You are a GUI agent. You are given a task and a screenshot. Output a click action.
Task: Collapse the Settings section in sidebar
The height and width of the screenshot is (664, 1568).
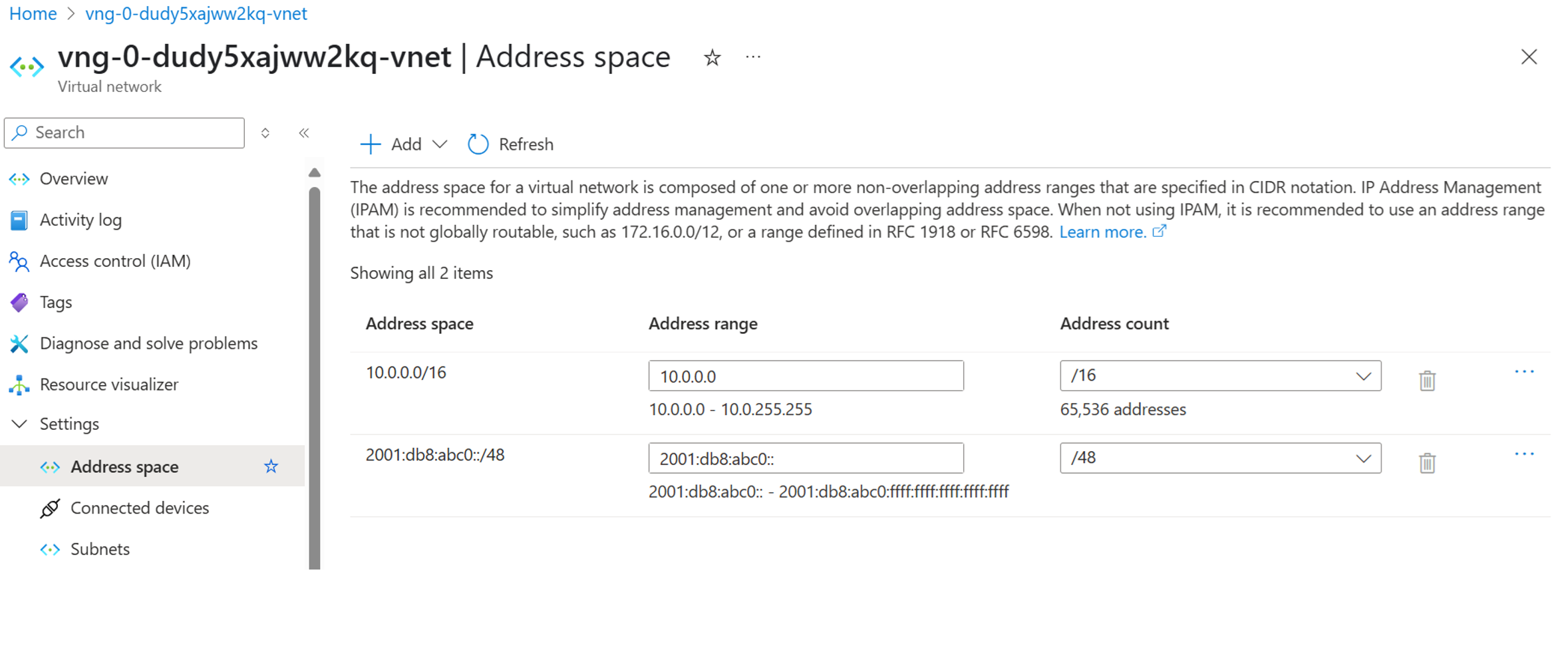point(20,424)
